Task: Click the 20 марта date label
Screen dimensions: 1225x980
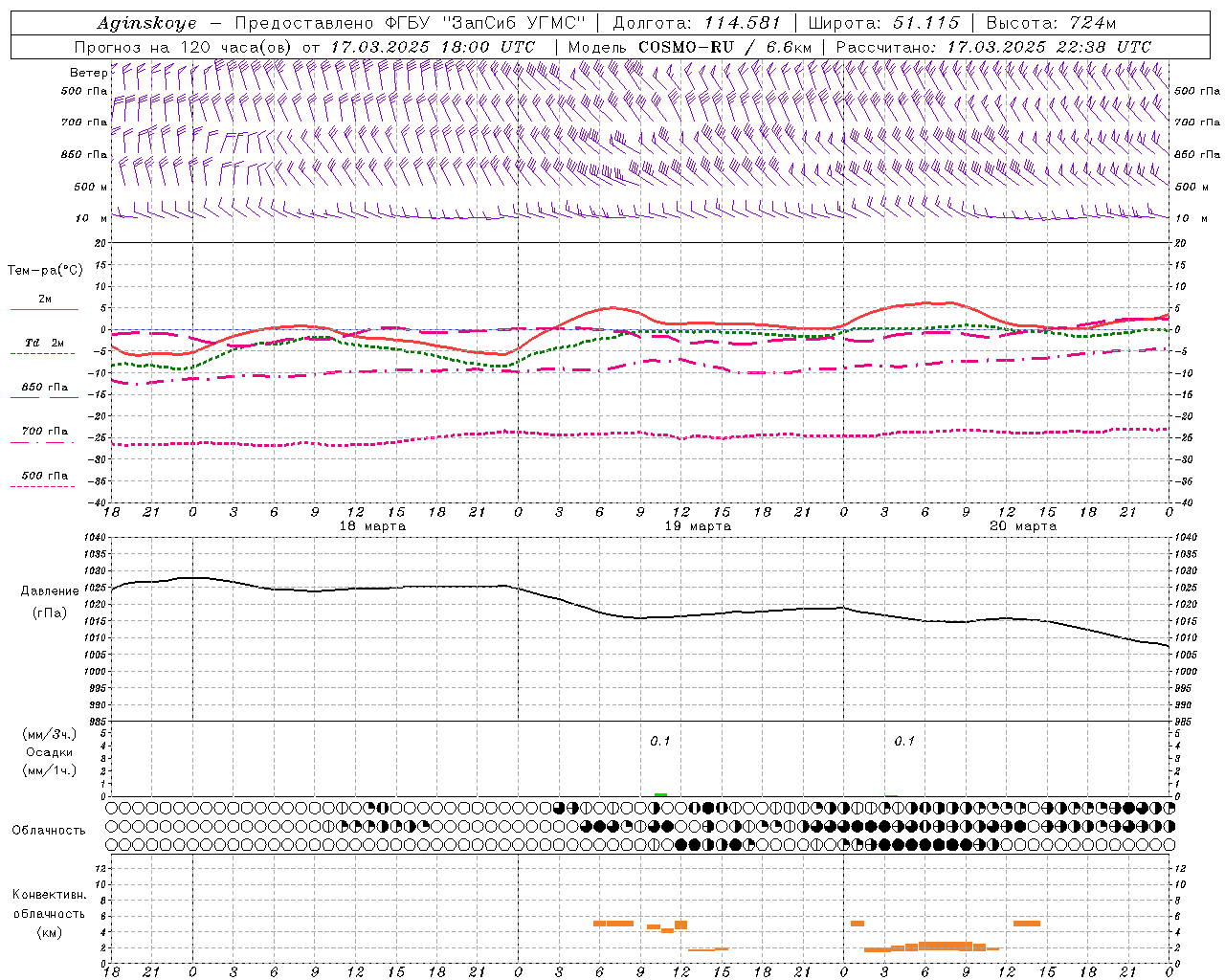Action: [x=1023, y=526]
